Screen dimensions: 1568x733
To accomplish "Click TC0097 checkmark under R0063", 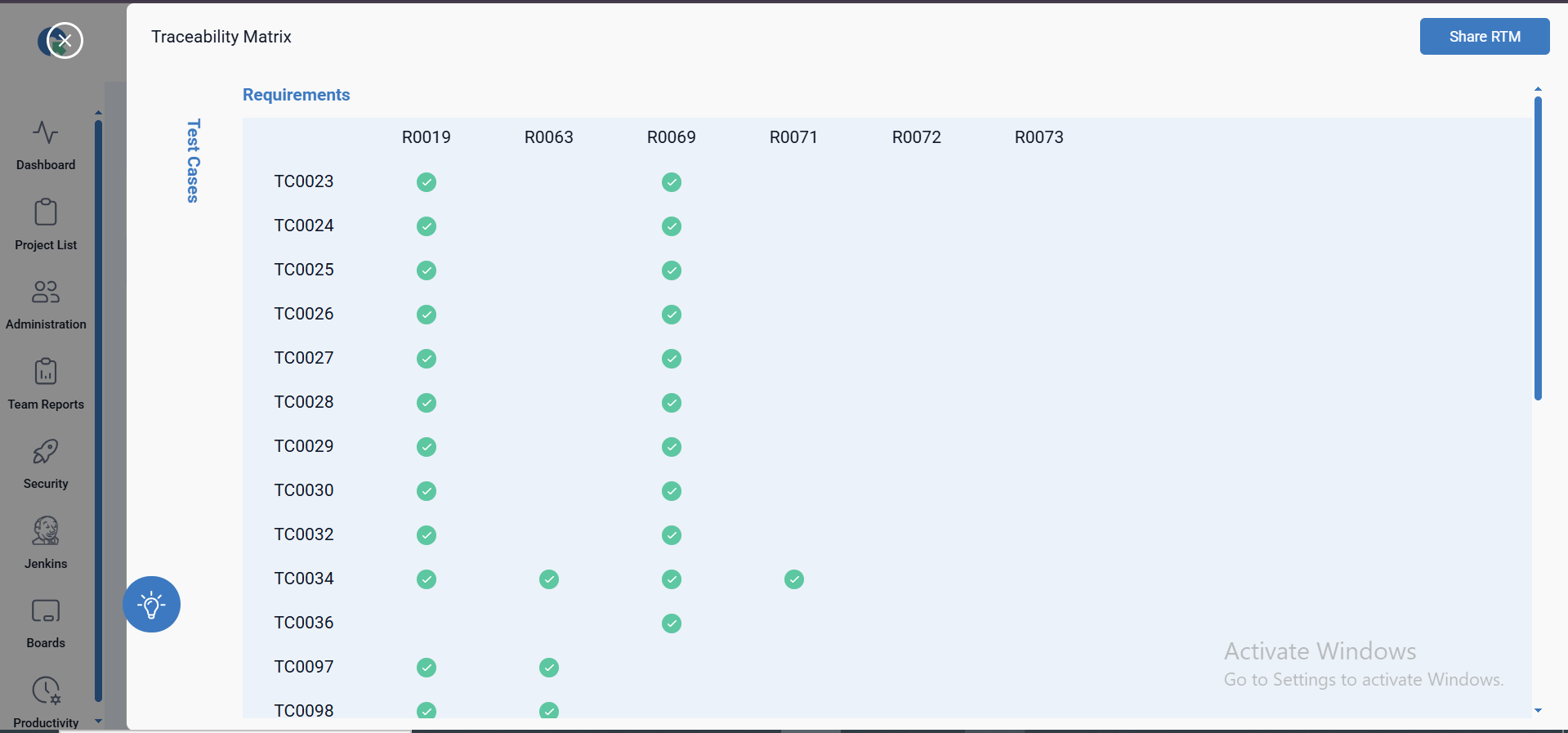I will (x=549, y=668).
